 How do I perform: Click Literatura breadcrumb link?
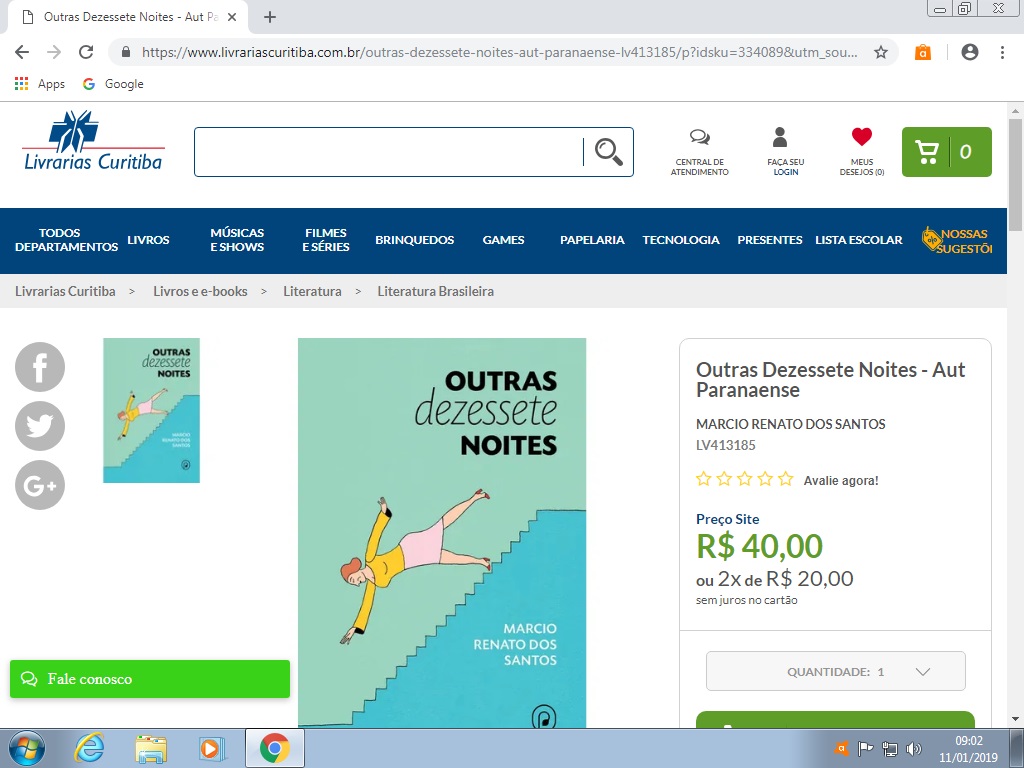(x=312, y=291)
